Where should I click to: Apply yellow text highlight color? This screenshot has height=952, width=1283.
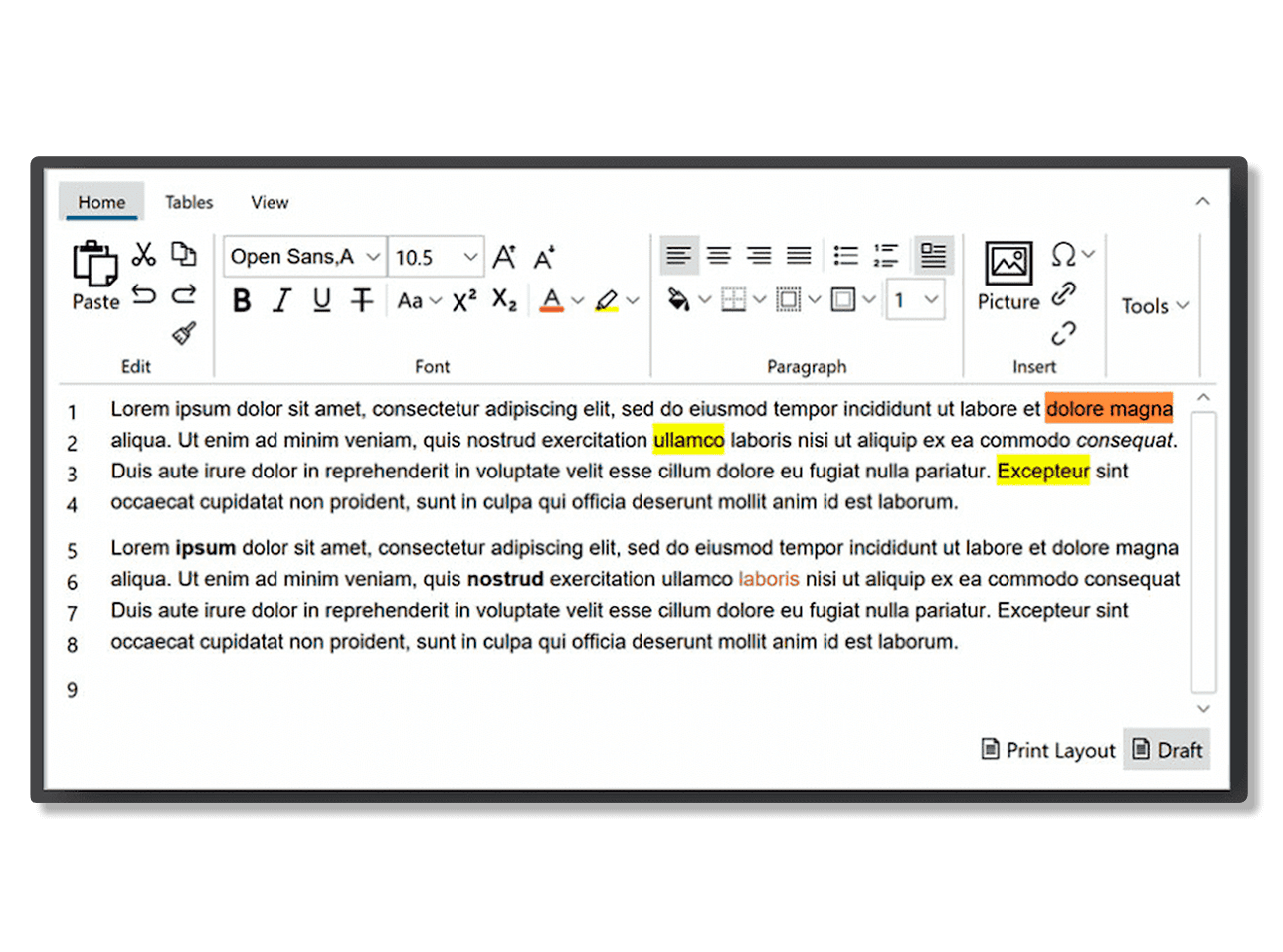click(607, 300)
